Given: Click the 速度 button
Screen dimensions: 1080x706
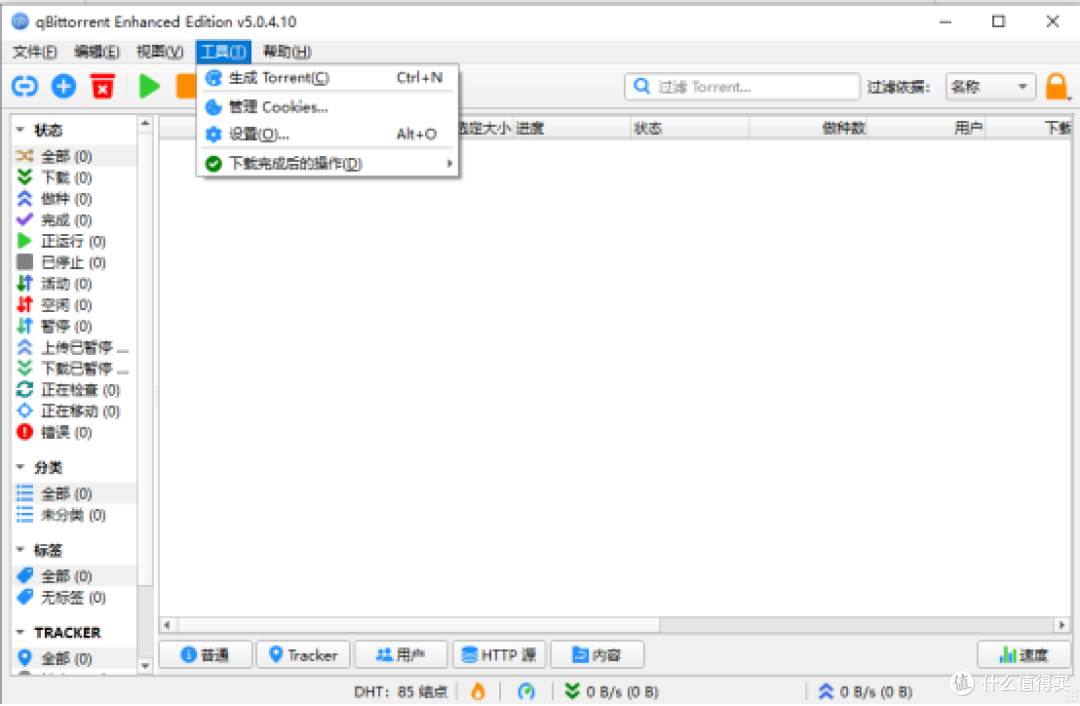Looking at the screenshot, I should coord(1024,654).
